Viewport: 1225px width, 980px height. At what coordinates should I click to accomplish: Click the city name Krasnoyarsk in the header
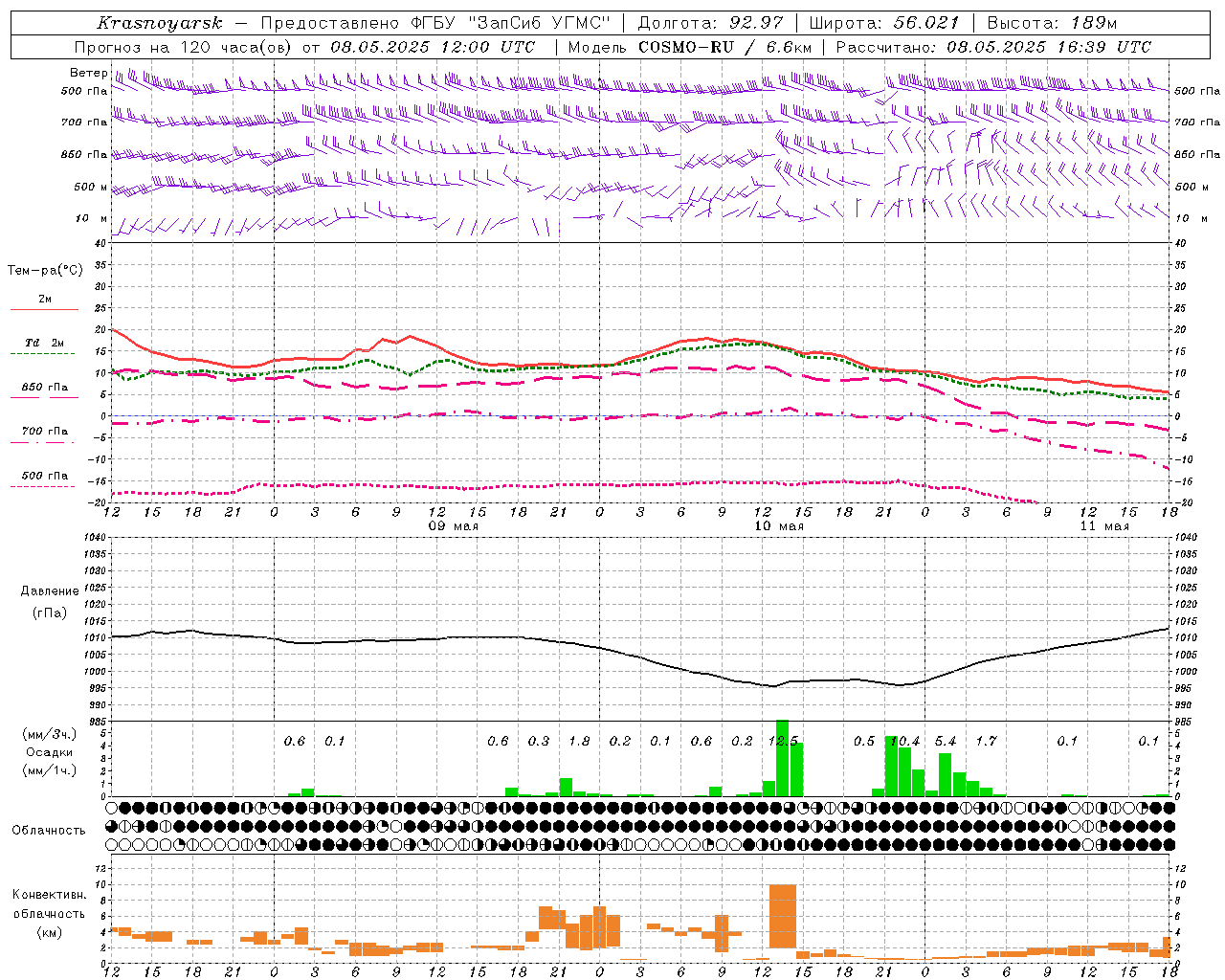[159, 23]
